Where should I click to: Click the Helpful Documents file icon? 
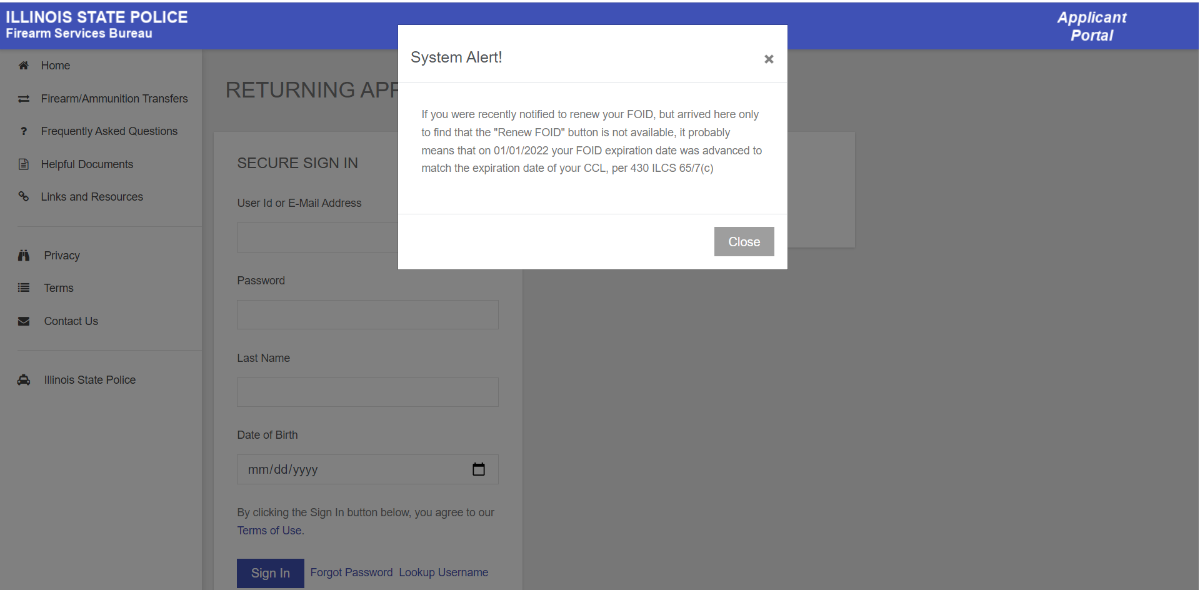point(23,165)
